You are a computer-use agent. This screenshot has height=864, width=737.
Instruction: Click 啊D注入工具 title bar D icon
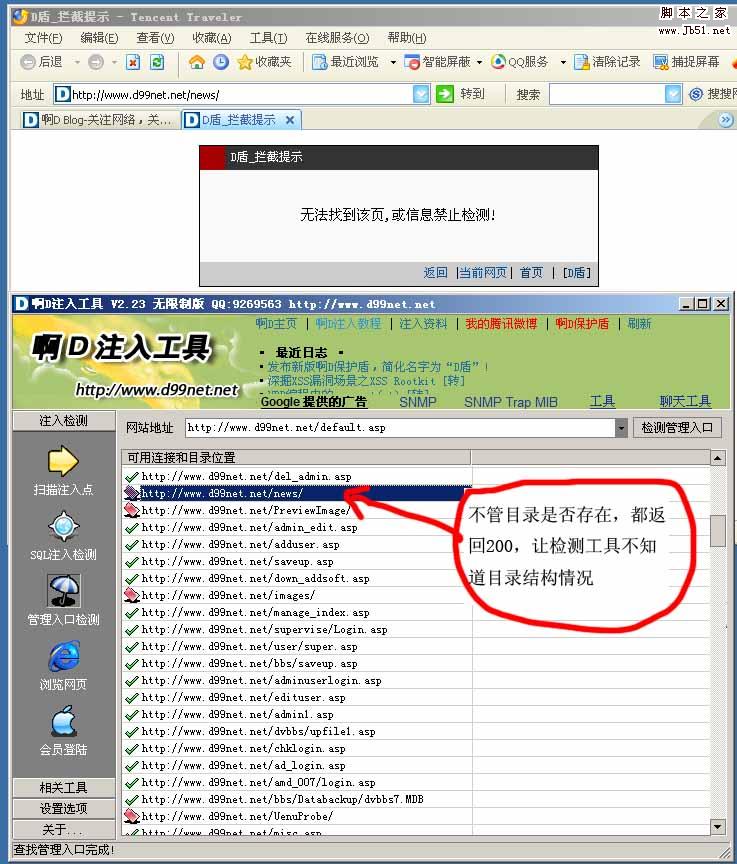pos(21,304)
